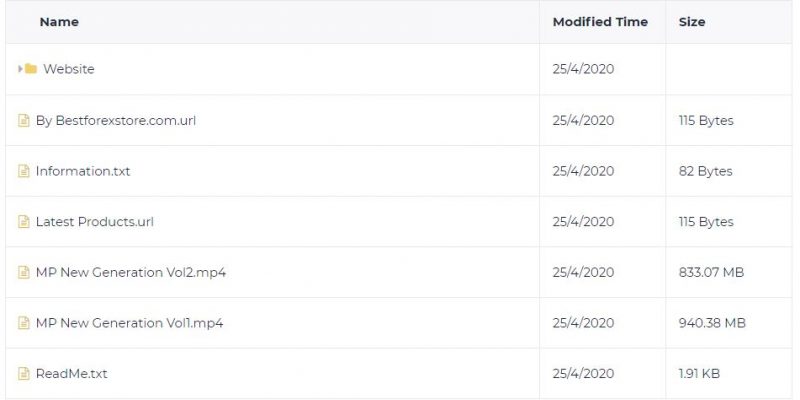This screenshot has width=800, height=400.
Task: Click the 940.38 MB size cell
Action: (x=712, y=322)
